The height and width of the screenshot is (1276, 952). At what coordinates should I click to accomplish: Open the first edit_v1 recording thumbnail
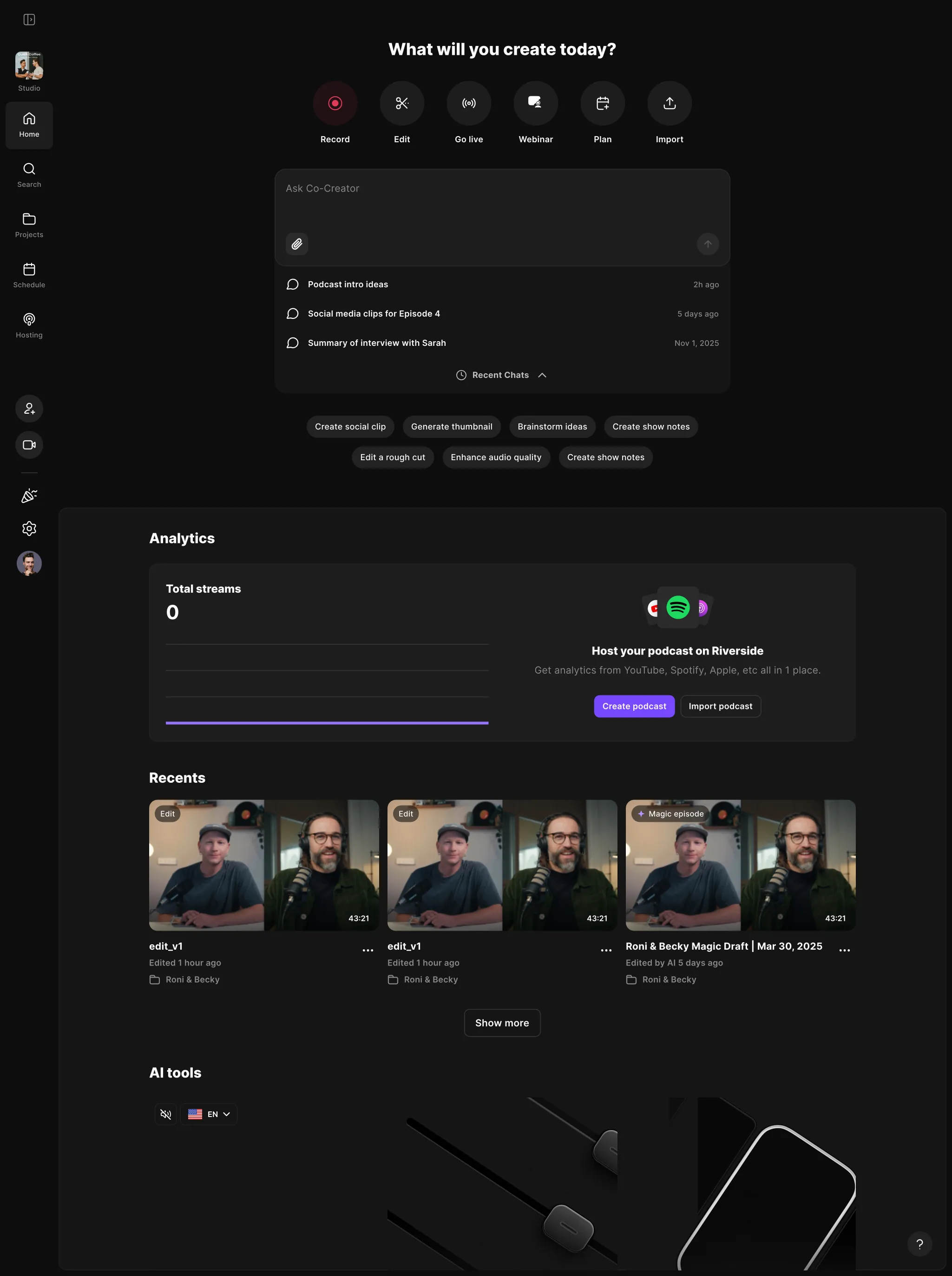click(x=264, y=865)
